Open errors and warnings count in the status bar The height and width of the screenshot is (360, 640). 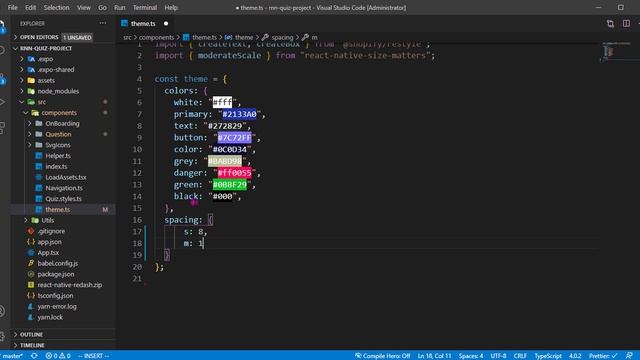[x=58, y=356]
